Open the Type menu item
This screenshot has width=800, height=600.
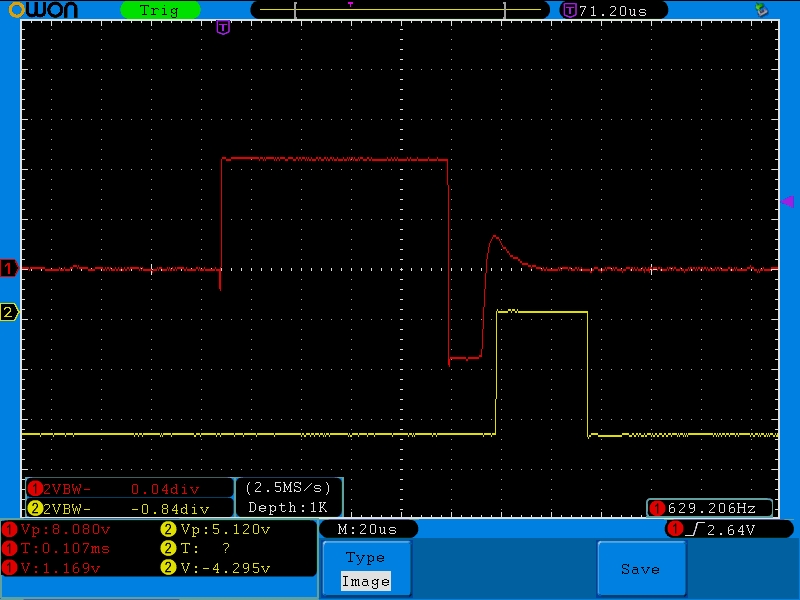click(365, 558)
